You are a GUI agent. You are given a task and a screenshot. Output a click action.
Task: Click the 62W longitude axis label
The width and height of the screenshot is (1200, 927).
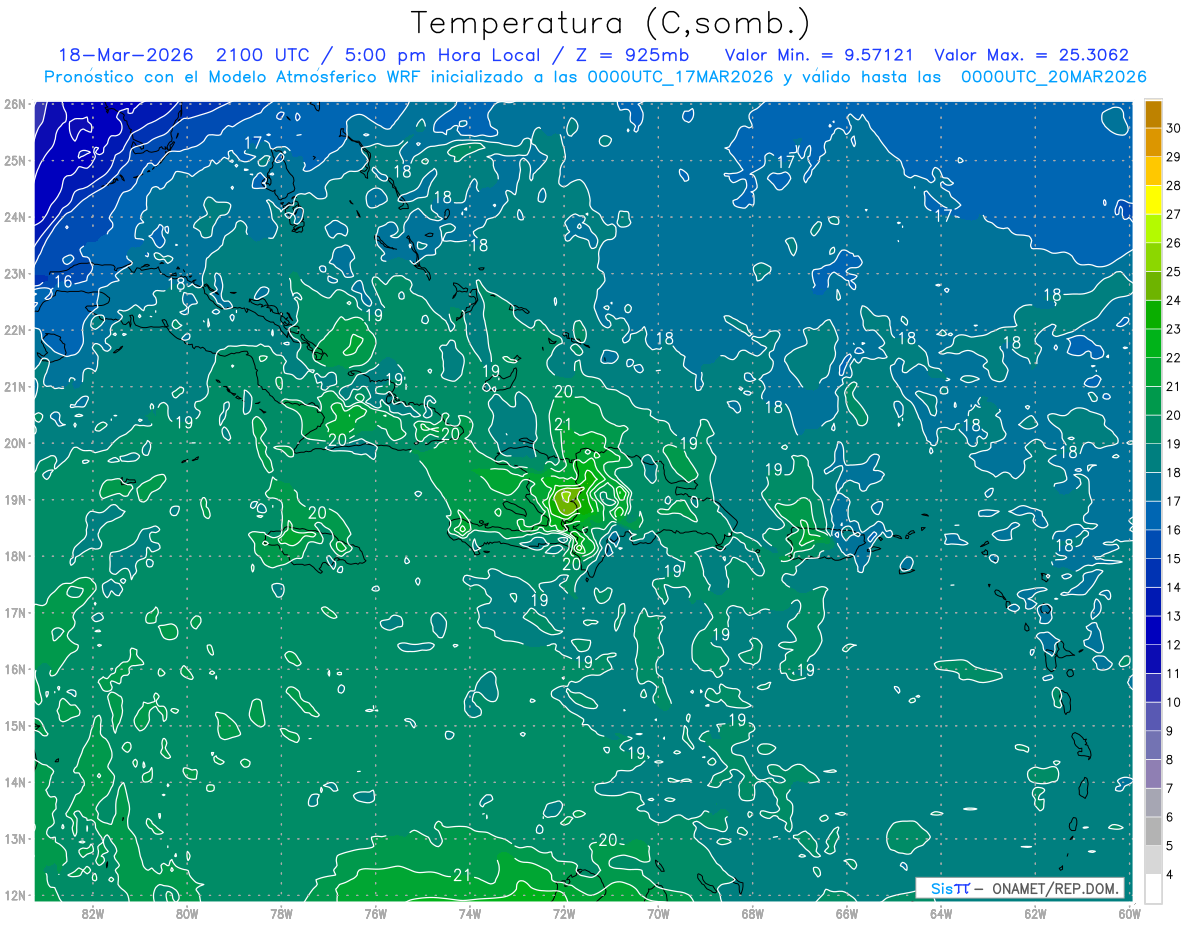point(1035,912)
